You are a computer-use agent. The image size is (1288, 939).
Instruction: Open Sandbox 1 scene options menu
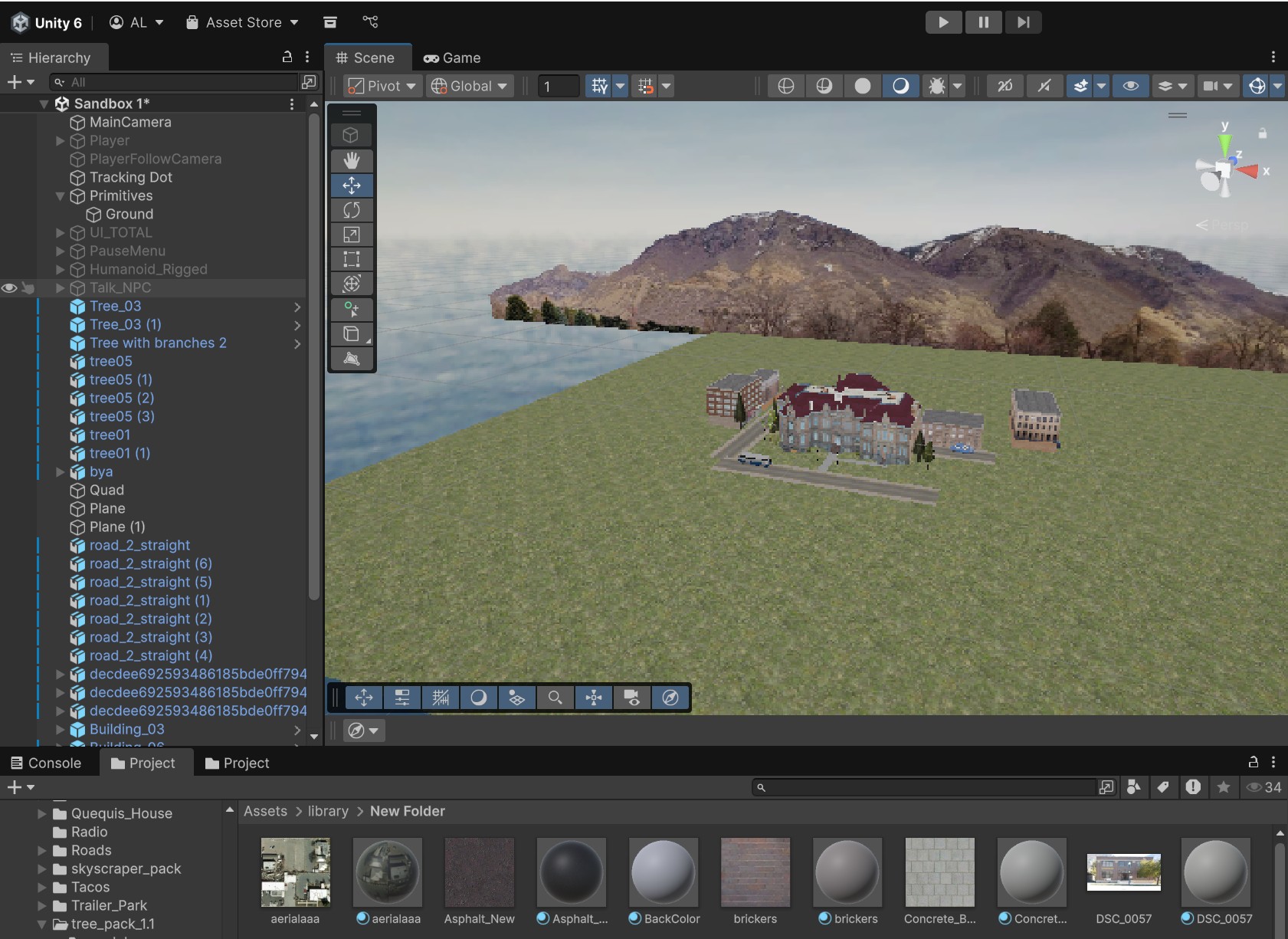pyautogui.click(x=292, y=103)
